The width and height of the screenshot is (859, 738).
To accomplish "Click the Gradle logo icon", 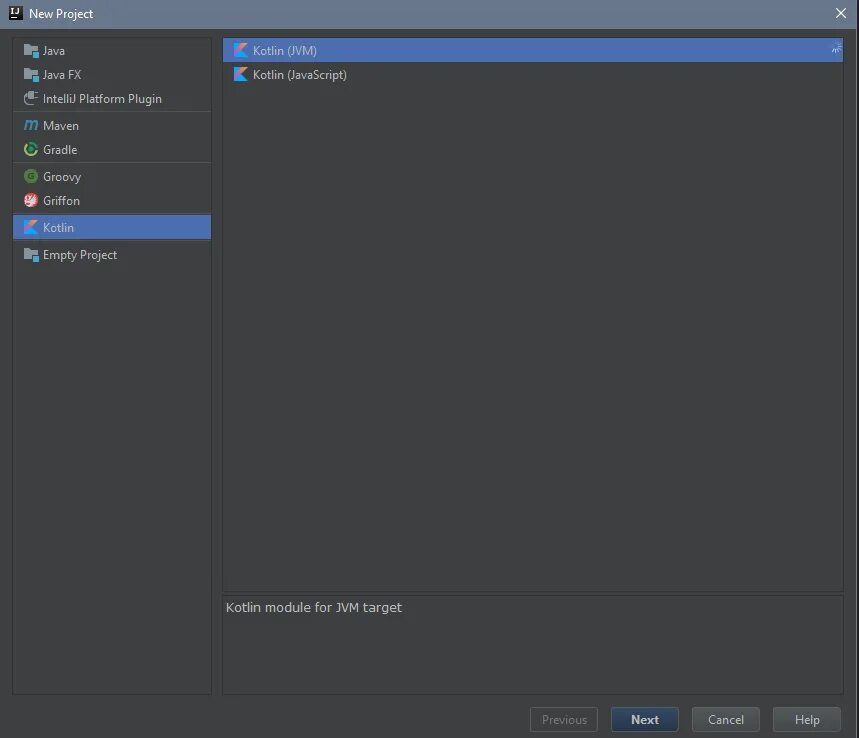I will coord(31,150).
